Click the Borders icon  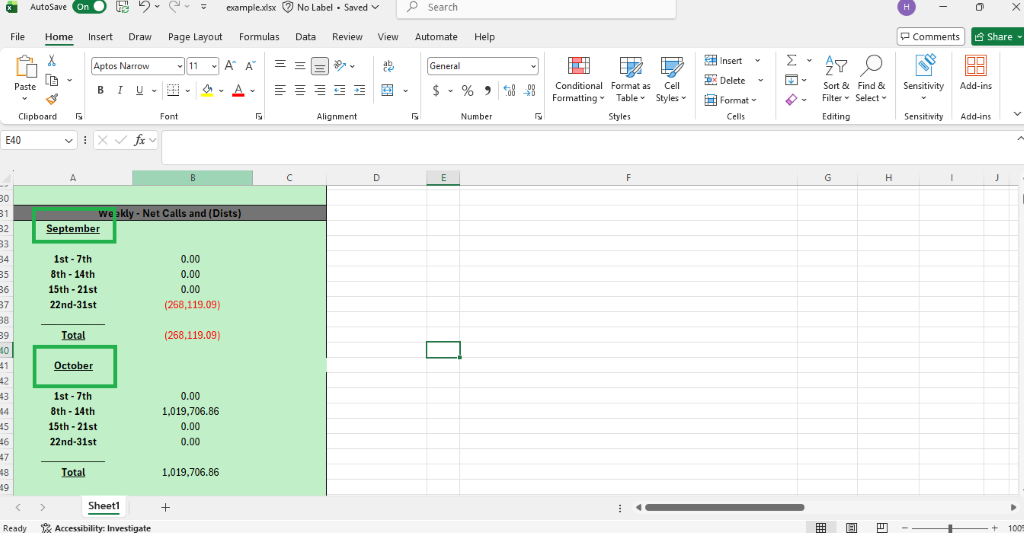point(172,90)
